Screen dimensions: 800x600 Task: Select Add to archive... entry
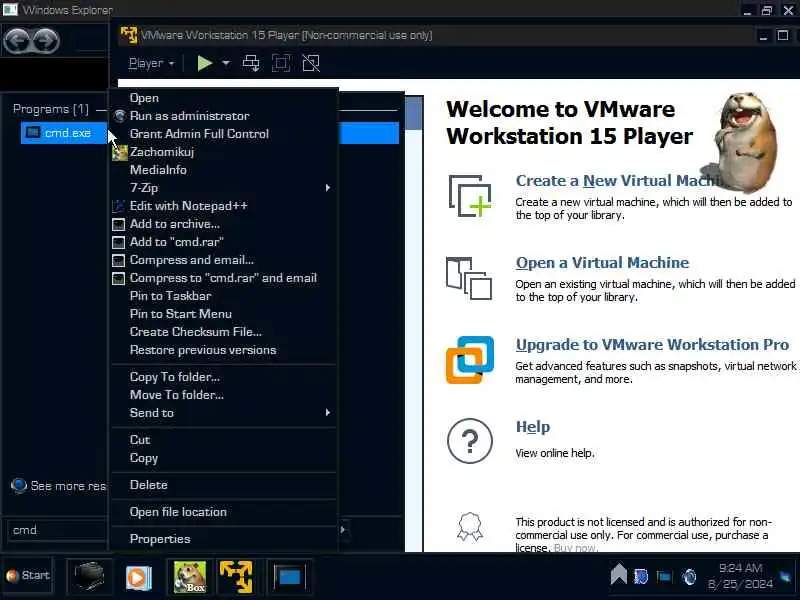224,223
